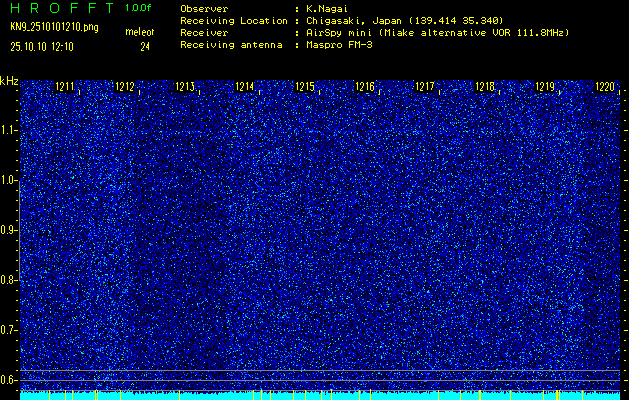The height and width of the screenshot is (400, 629).
Task: Click the 1212 time marker
Action: pos(125,87)
